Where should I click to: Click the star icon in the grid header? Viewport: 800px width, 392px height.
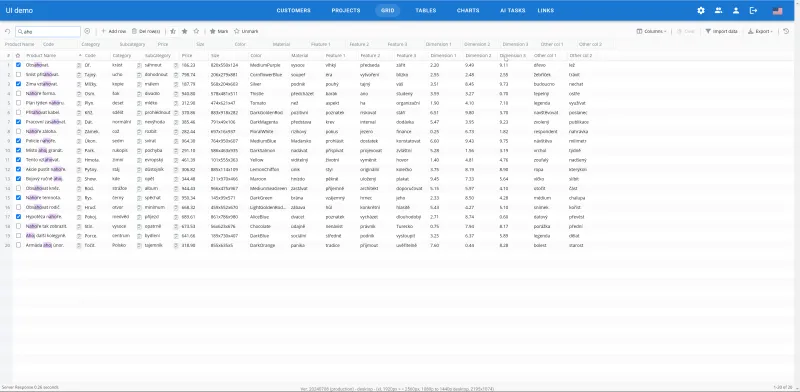tap(18, 55)
